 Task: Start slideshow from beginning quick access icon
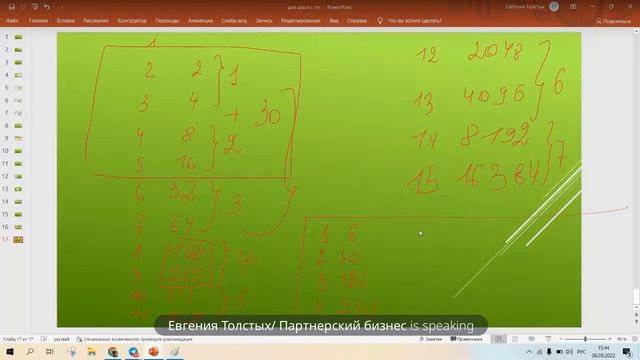35,7
